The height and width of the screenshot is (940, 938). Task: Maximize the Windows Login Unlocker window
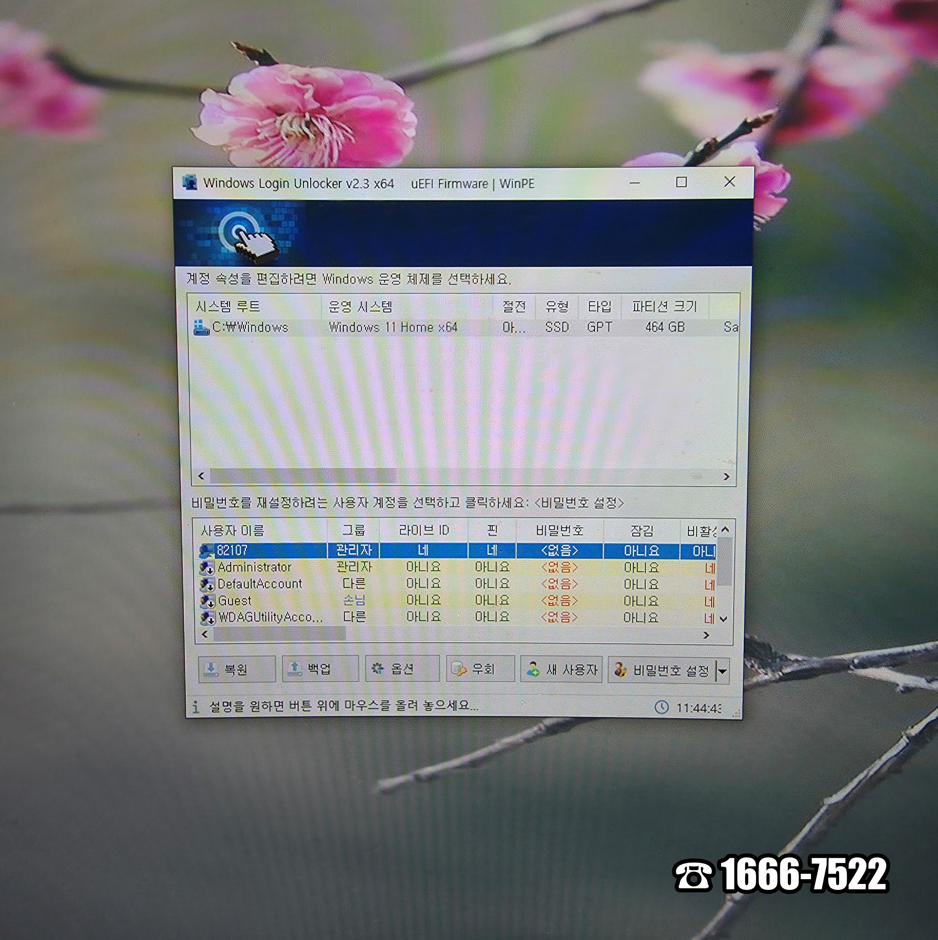point(681,182)
